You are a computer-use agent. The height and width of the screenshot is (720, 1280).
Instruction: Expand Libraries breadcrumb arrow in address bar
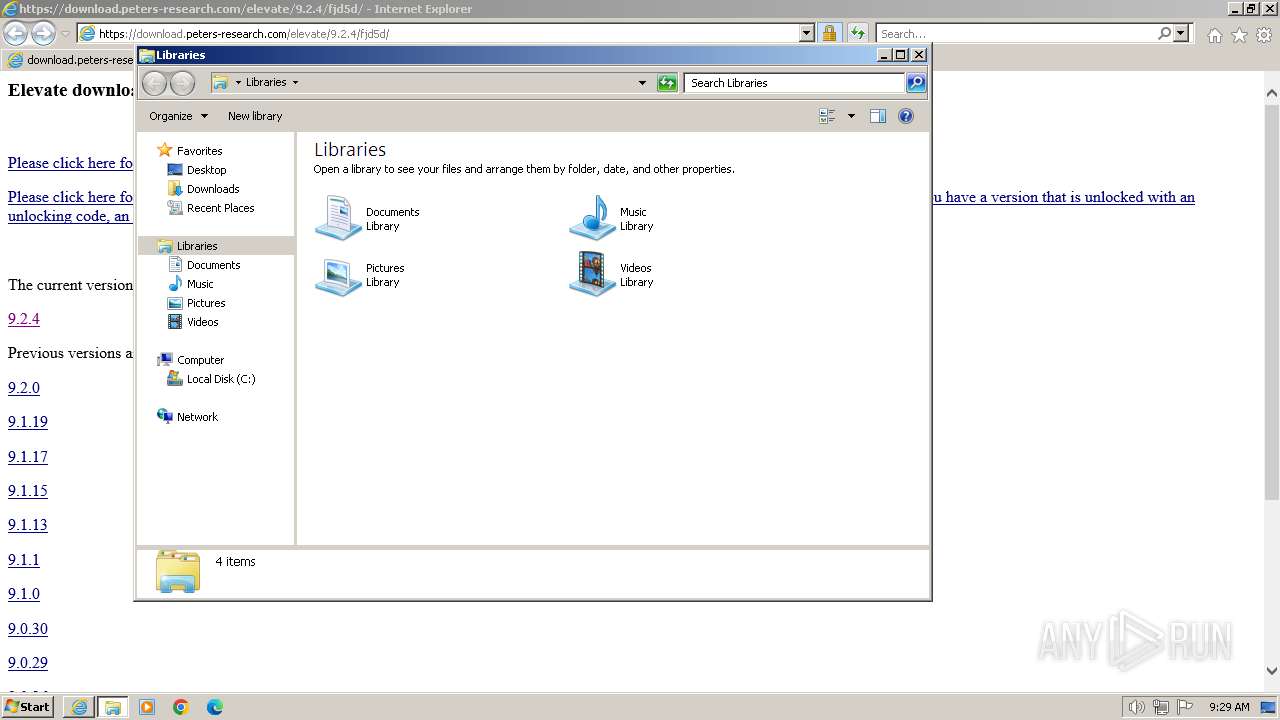[295, 83]
